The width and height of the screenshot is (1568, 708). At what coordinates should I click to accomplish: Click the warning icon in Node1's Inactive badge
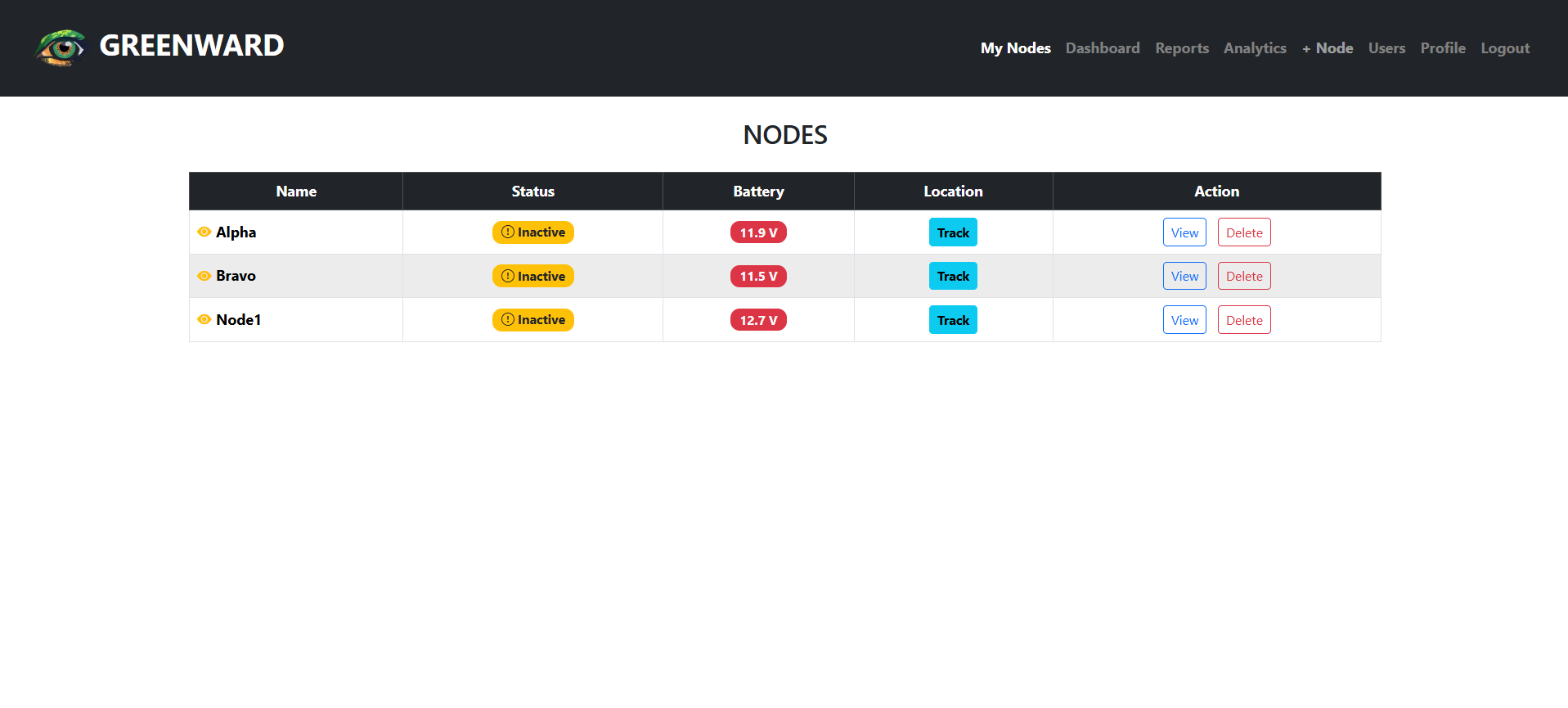point(507,320)
